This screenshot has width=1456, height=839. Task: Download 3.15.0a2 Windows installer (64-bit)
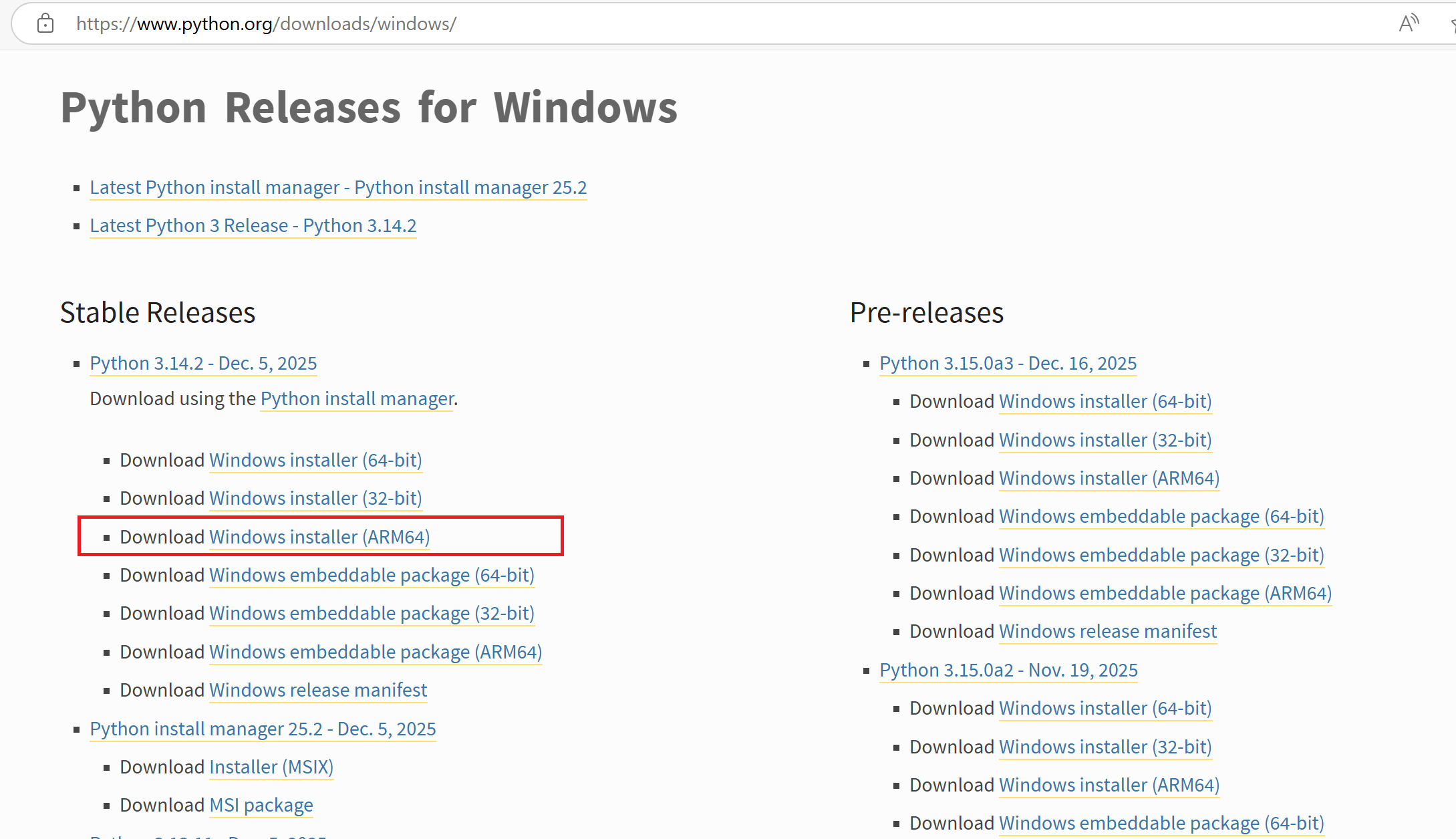pos(1105,708)
